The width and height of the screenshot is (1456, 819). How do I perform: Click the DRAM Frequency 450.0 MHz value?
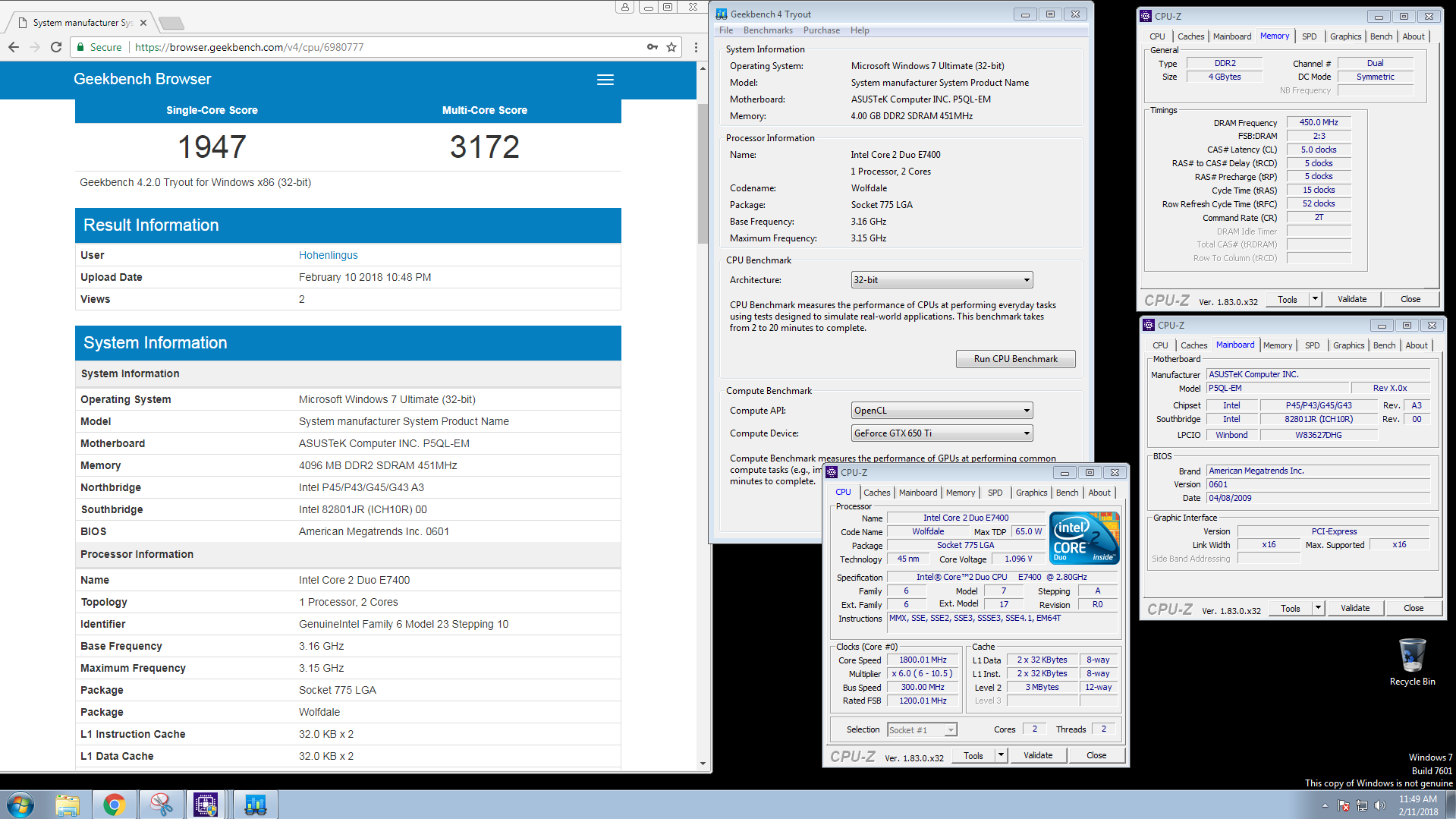pos(1319,122)
